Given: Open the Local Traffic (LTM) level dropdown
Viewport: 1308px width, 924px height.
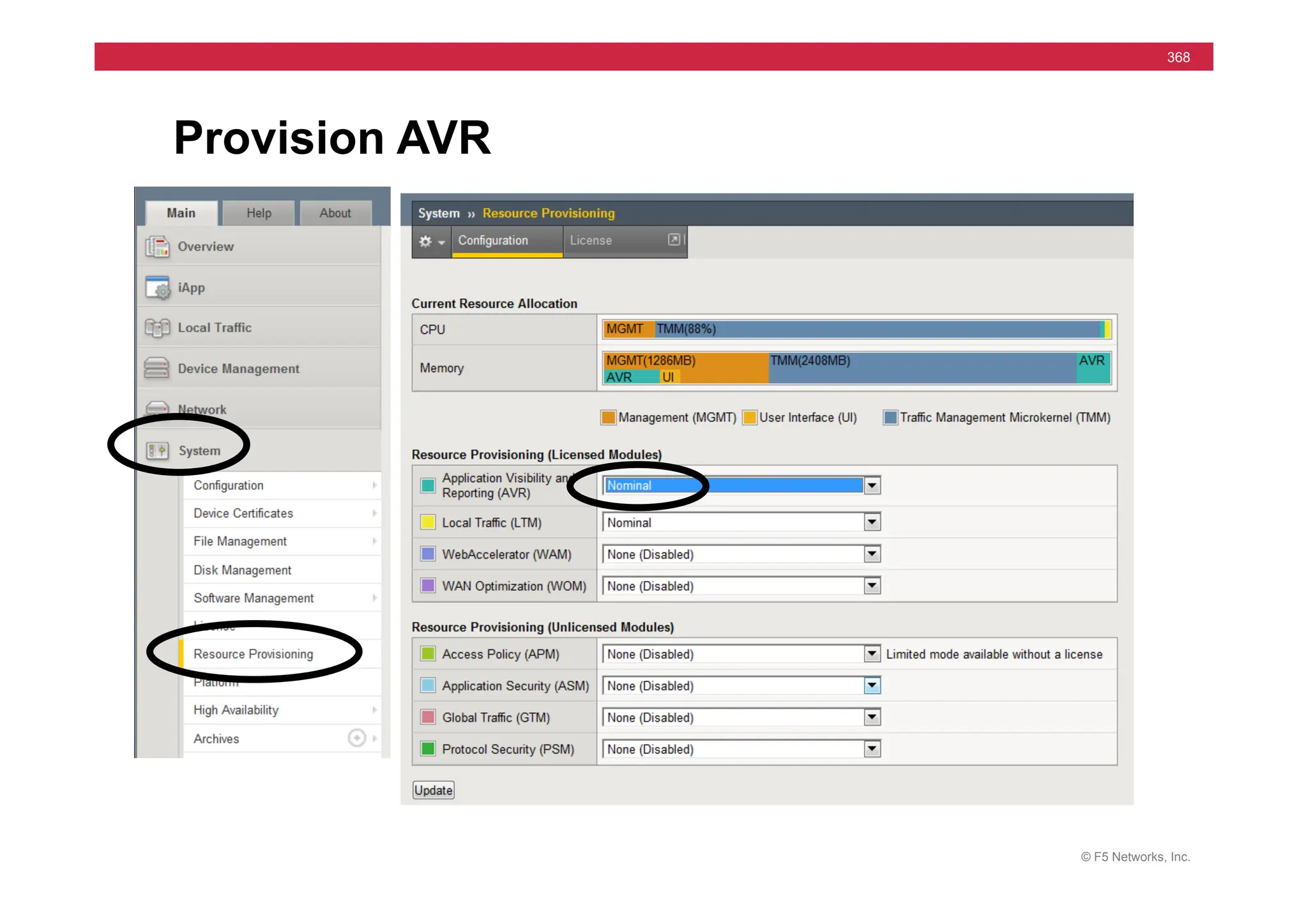Looking at the screenshot, I should click(x=742, y=522).
